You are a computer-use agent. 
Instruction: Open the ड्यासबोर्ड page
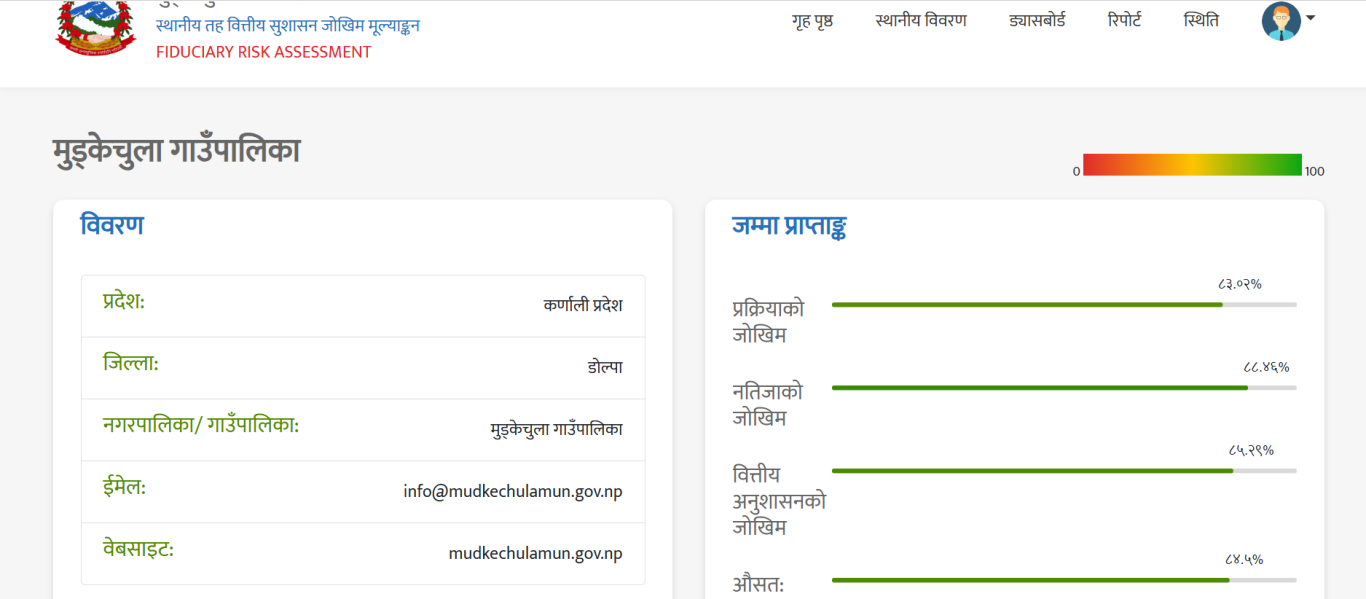[1037, 20]
